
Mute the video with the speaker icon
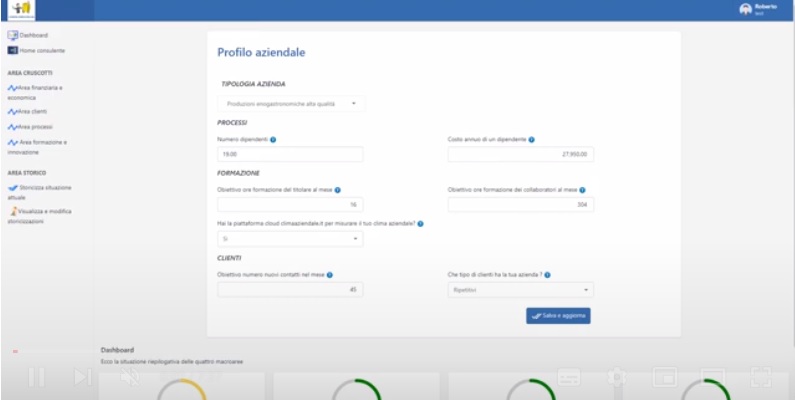coord(130,377)
